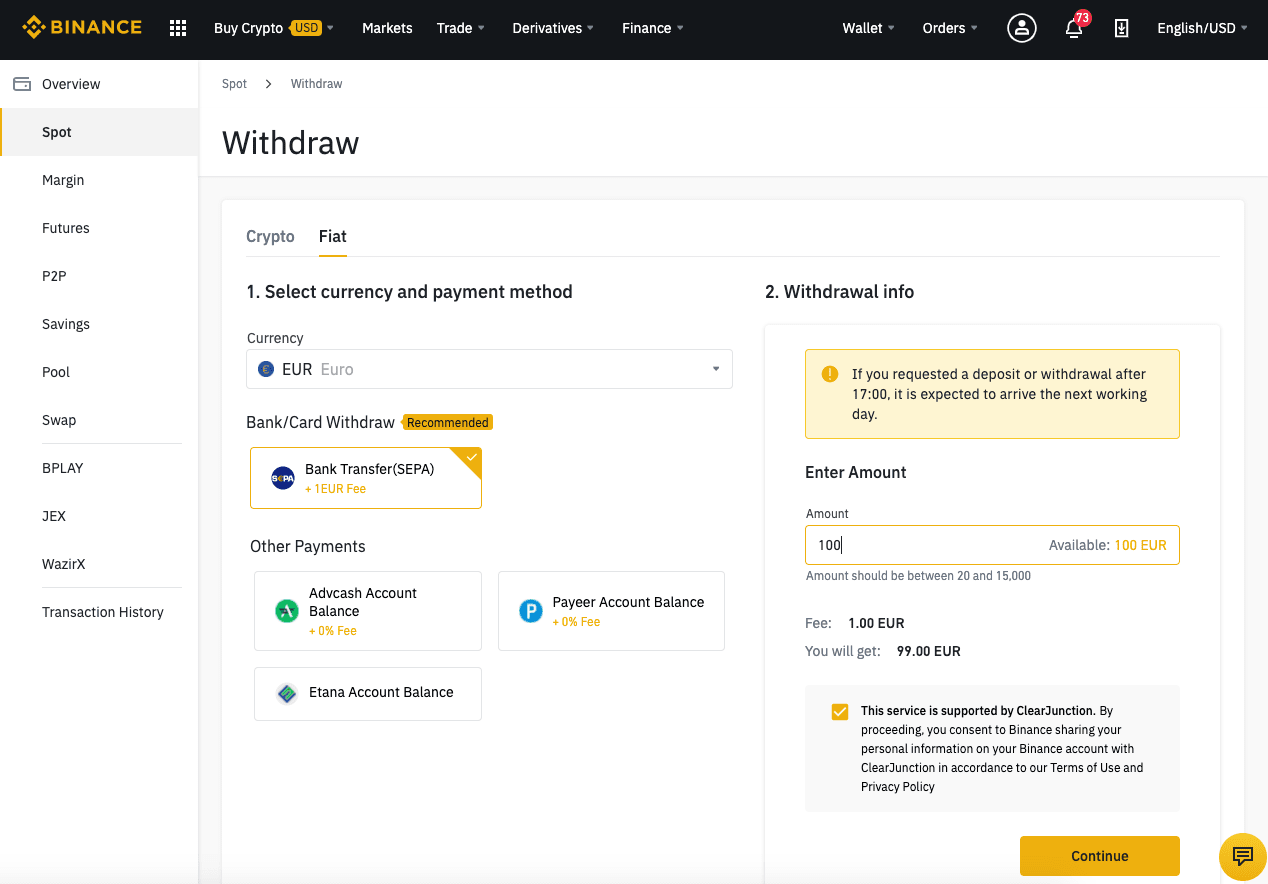Expand the Trade menu dropdown
Viewport: 1268px width, 884px height.
460,28
